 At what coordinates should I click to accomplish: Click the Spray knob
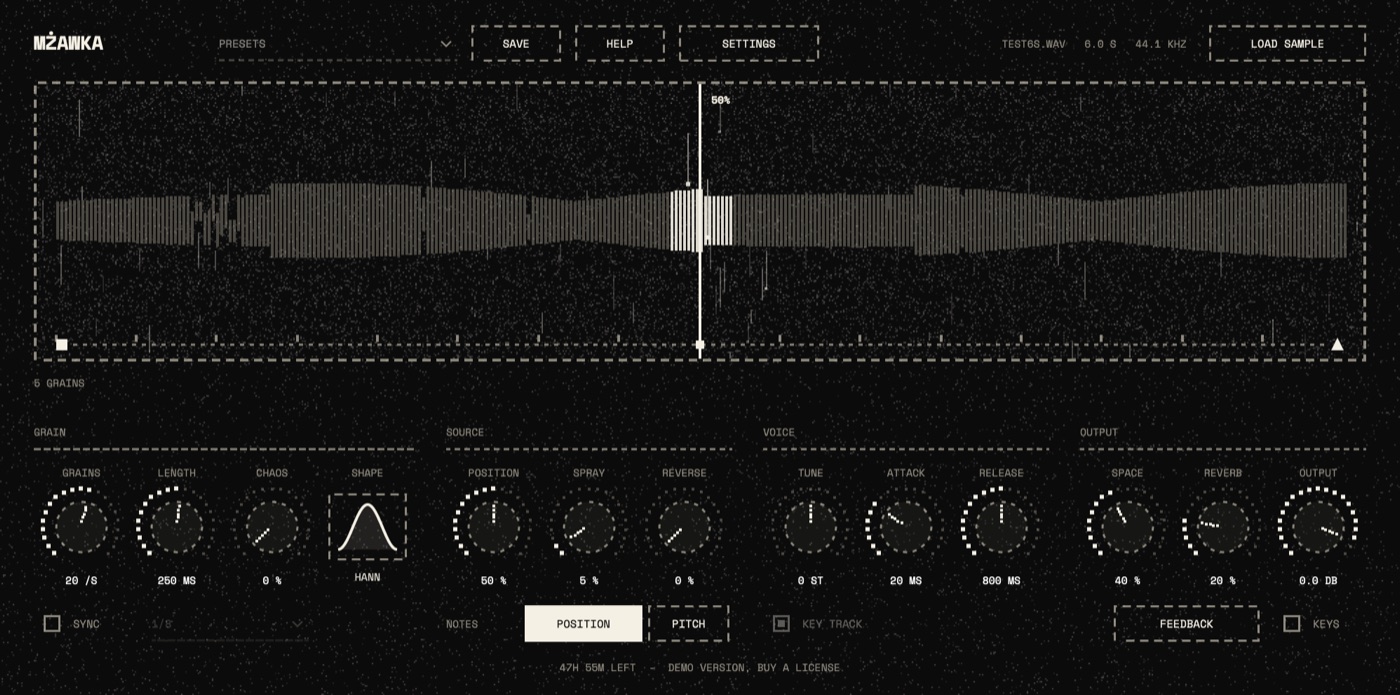coord(588,526)
